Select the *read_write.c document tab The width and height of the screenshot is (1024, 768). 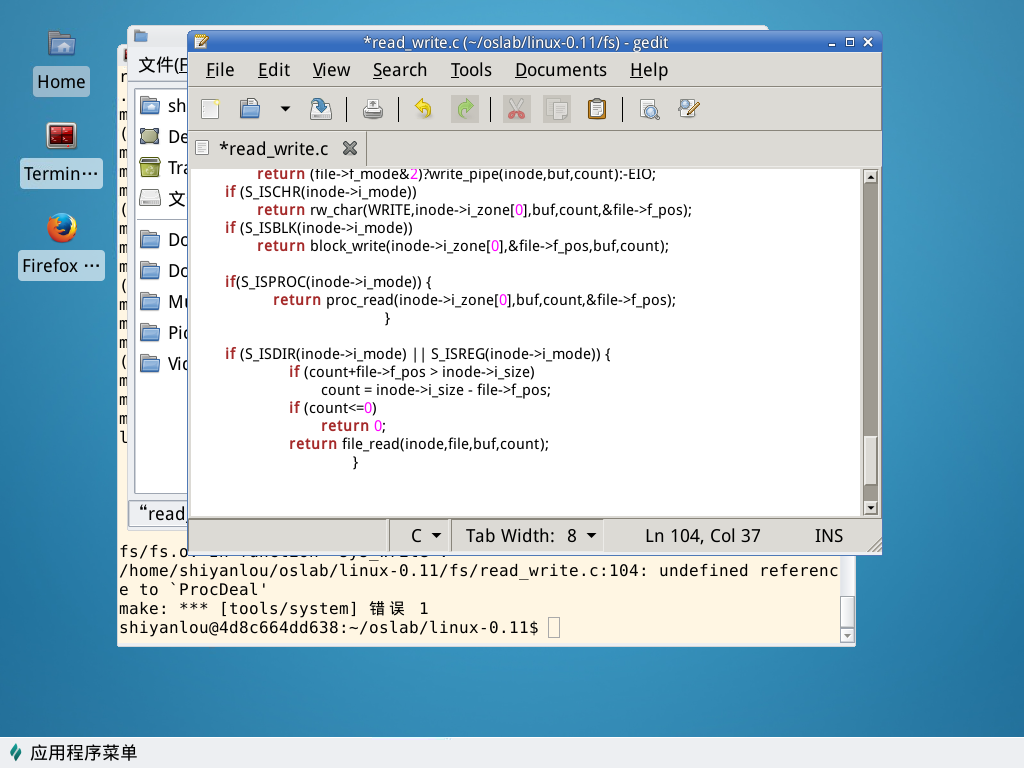[x=272, y=149]
